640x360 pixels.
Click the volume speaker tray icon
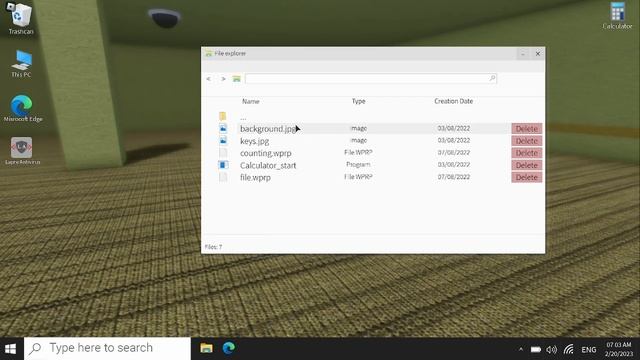[x=551, y=349]
